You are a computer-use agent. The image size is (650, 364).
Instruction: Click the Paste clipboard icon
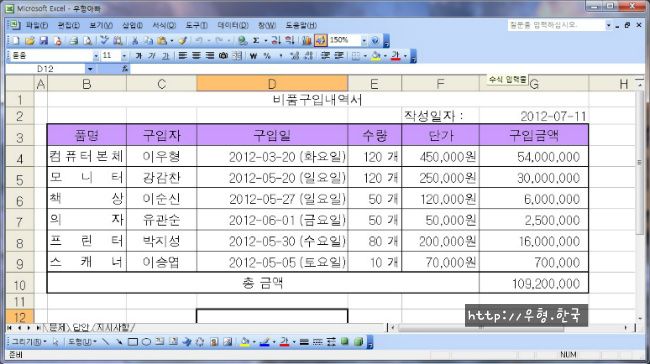pos(161,41)
